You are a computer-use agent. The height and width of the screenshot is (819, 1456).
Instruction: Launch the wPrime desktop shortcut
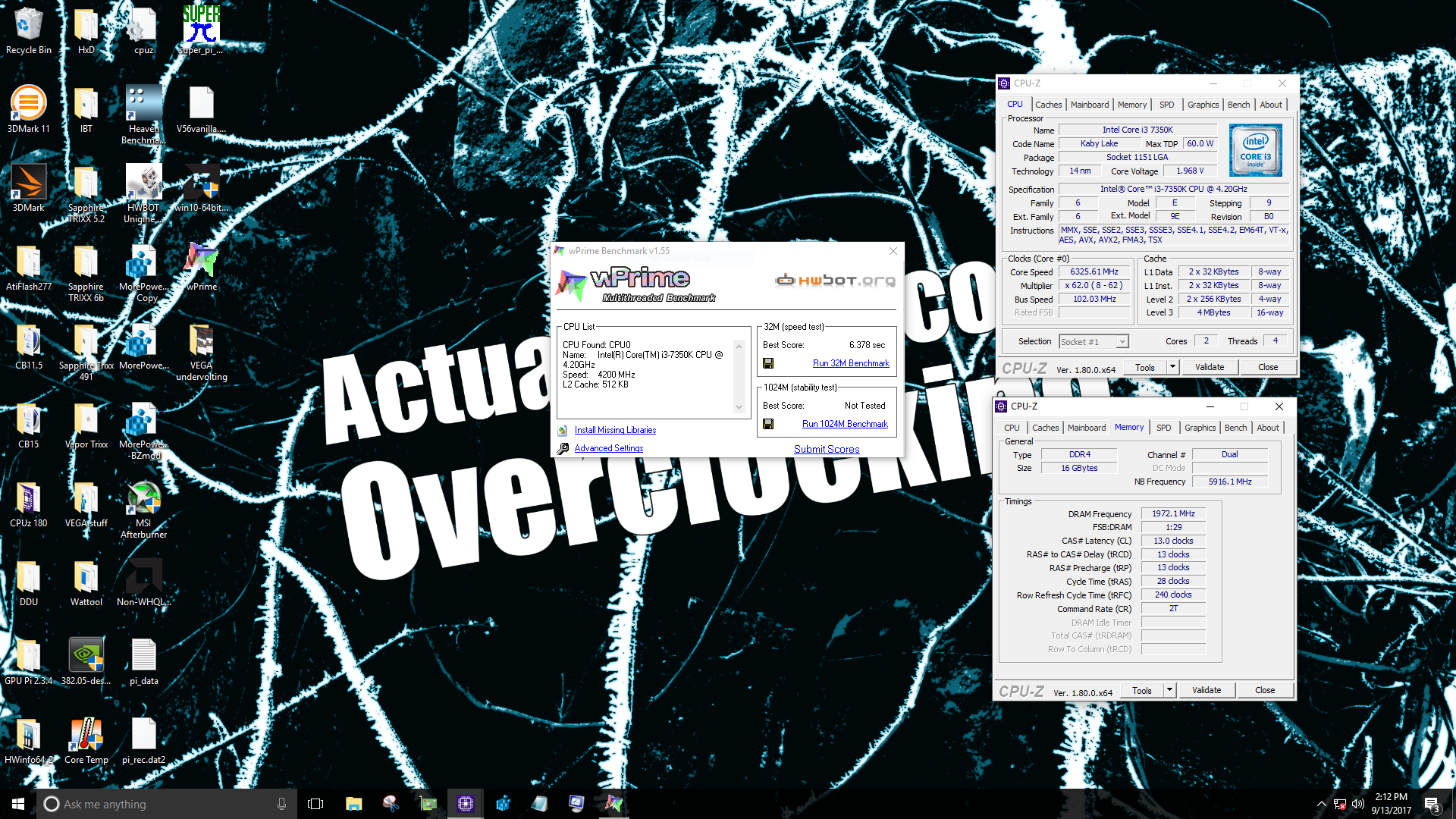pos(201,267)
